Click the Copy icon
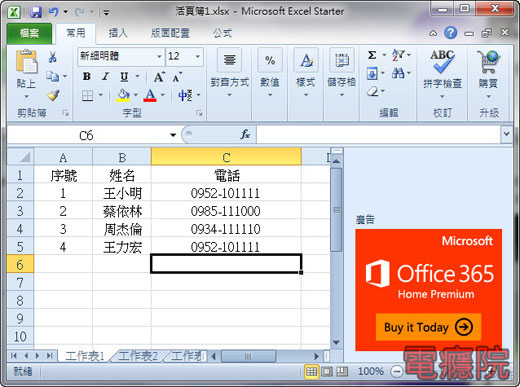The width and height of the screenshot is (520, 387). pos(52,76)
